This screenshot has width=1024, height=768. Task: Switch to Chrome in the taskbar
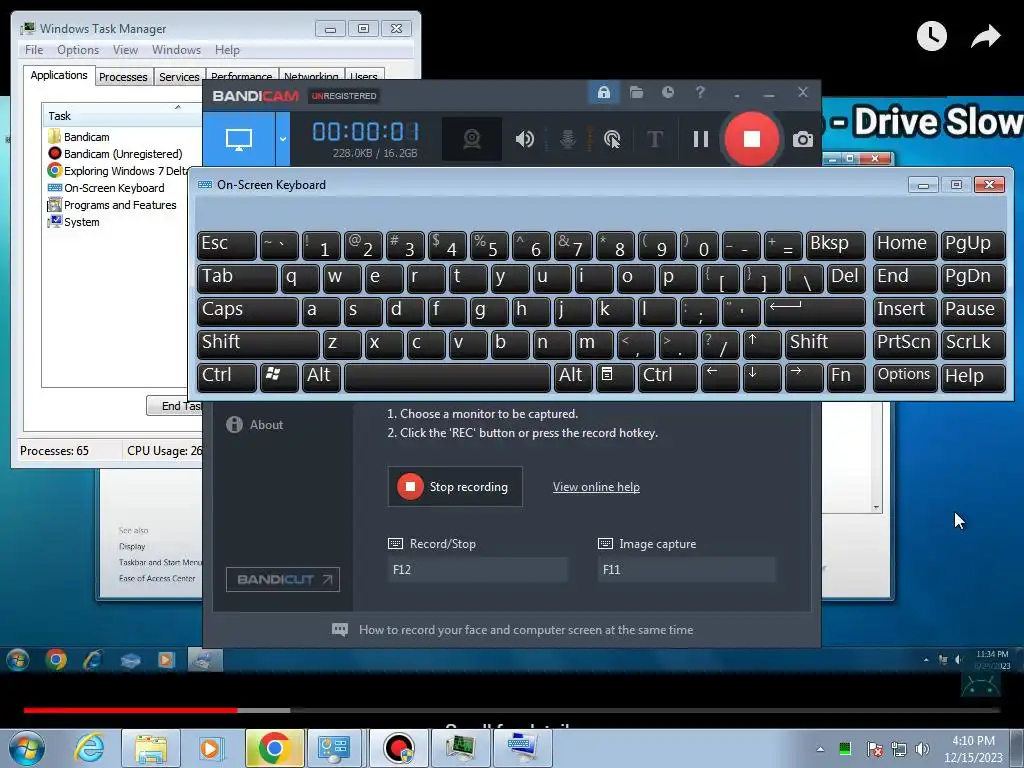274,748
